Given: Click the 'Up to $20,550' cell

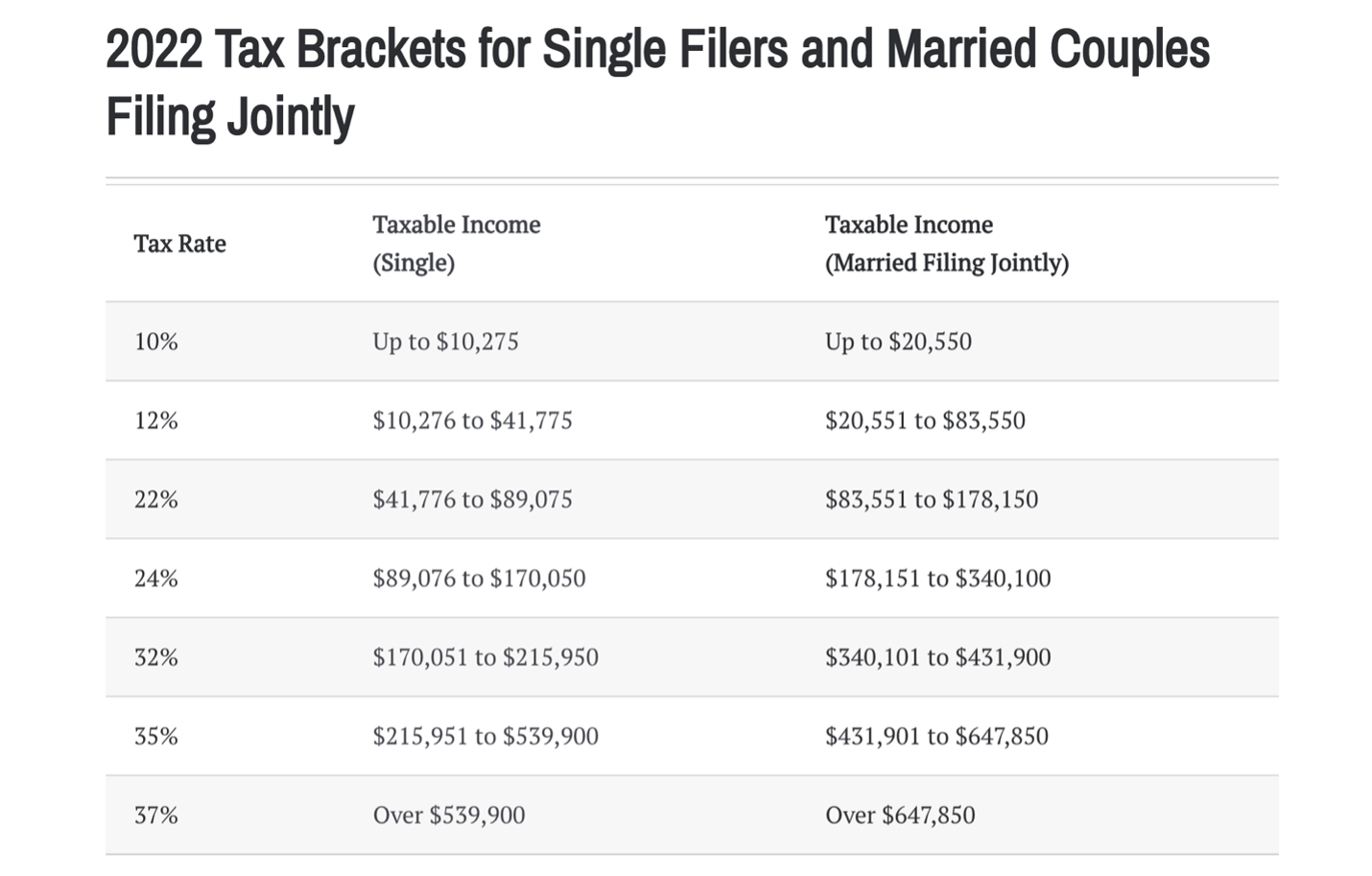Looking at the screenshot, I should pos(898,342).
